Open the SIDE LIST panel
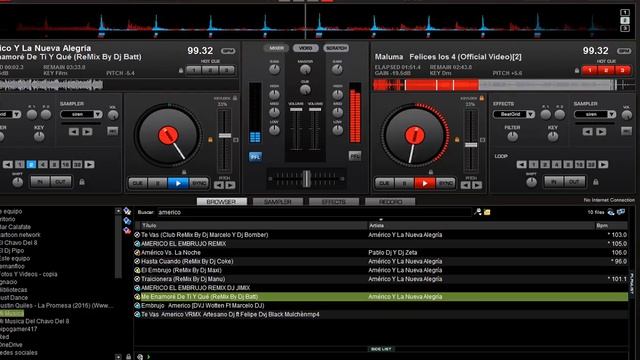Viewport: 640px width, 360px height. (381, 349)
